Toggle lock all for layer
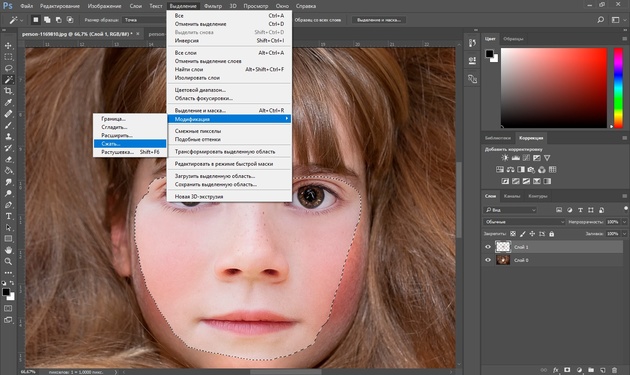The width and height of the screenshot is (630, 375). tap(552, 234)
